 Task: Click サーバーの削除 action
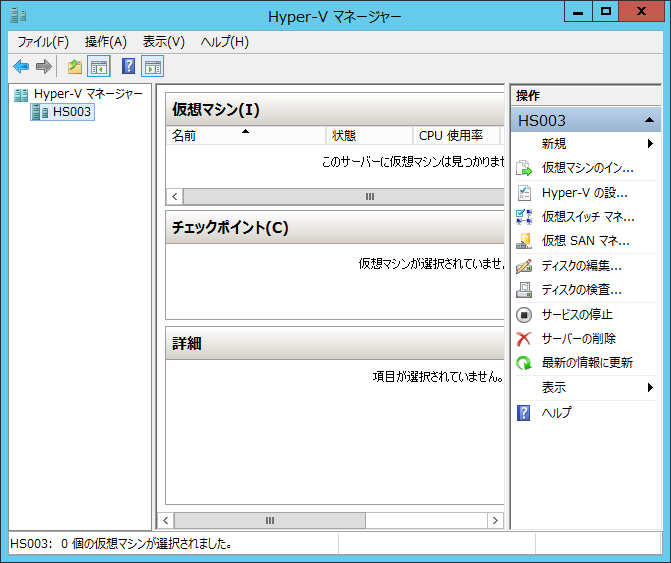coord(579,339)
